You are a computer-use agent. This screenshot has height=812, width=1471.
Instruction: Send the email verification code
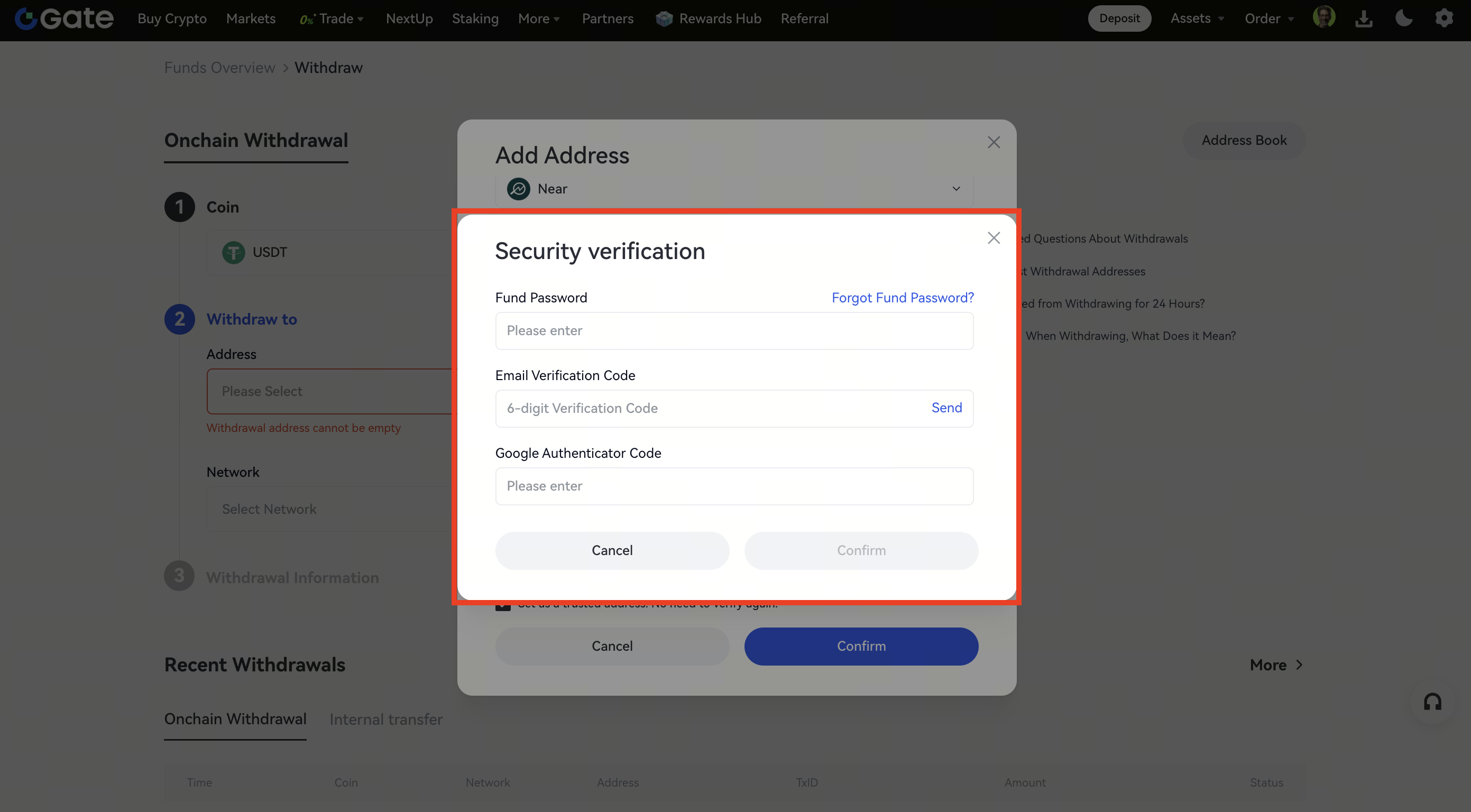coord(946,408)
